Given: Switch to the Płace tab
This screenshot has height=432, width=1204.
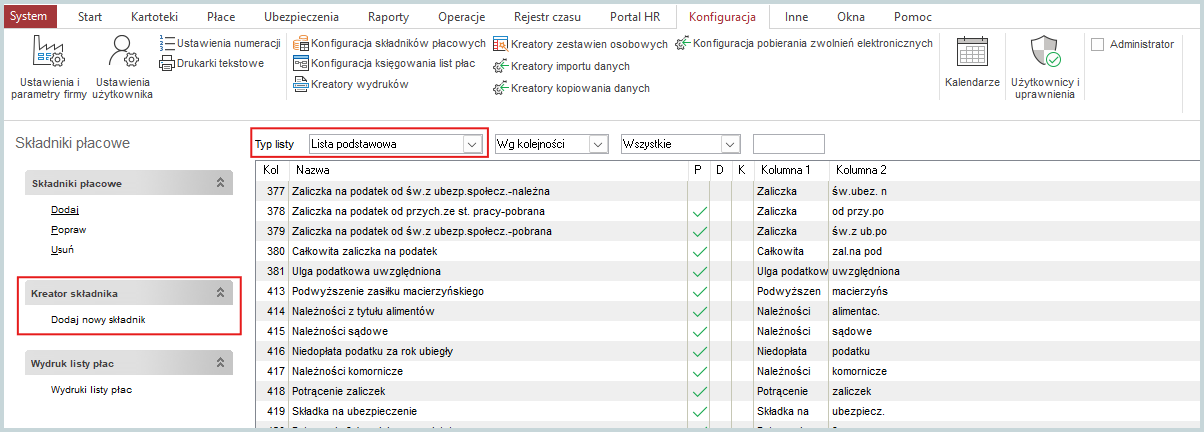Looking at the screenshot, I should (x=221, y=17).
